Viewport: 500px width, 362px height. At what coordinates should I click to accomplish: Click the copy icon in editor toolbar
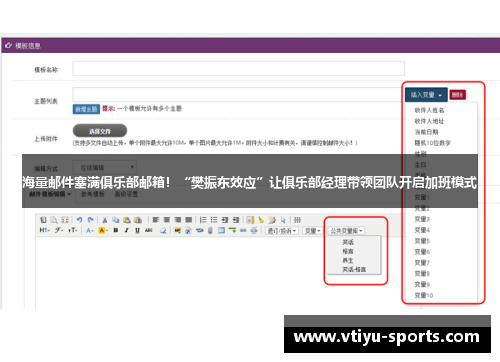pos(116,220)
